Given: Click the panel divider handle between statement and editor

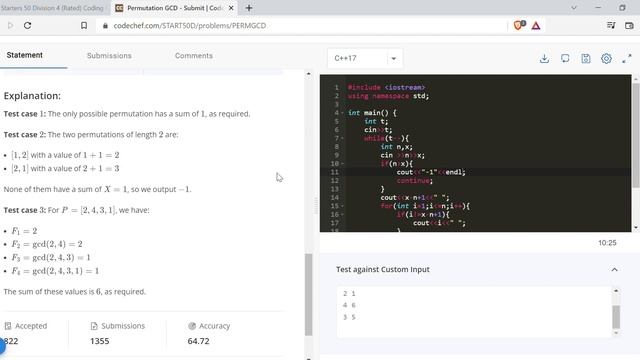Looking at the screenshot, I should tap(316, 206).
